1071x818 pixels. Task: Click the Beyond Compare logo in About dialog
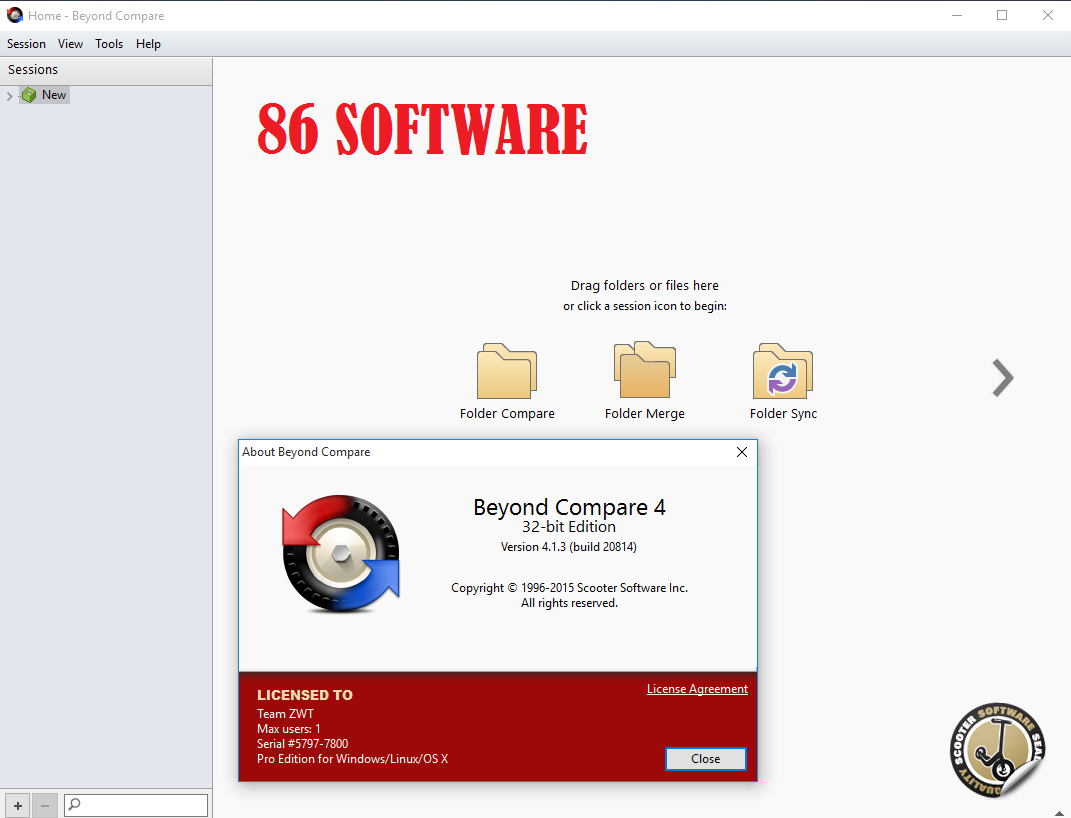pos(341,553)
